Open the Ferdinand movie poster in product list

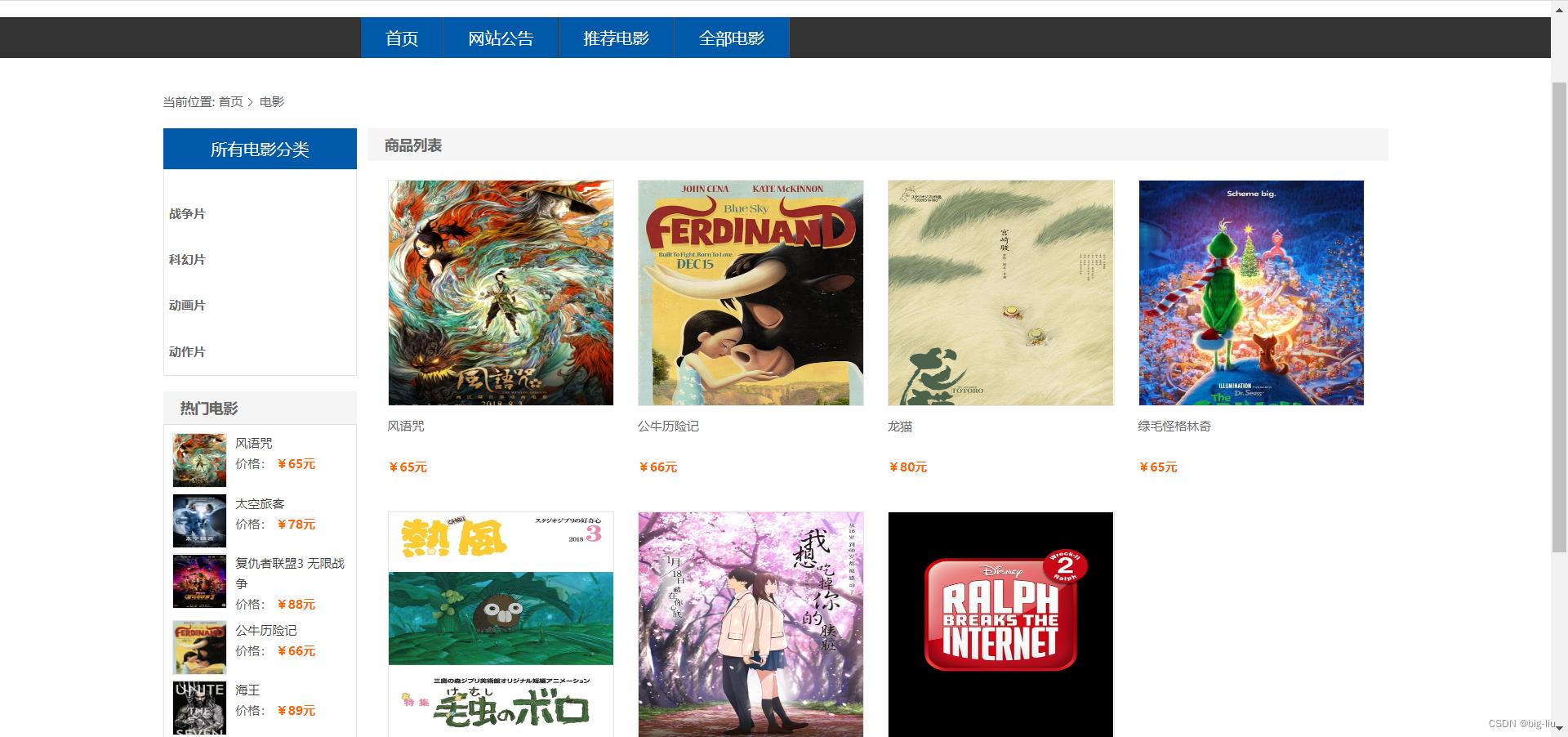751,293
